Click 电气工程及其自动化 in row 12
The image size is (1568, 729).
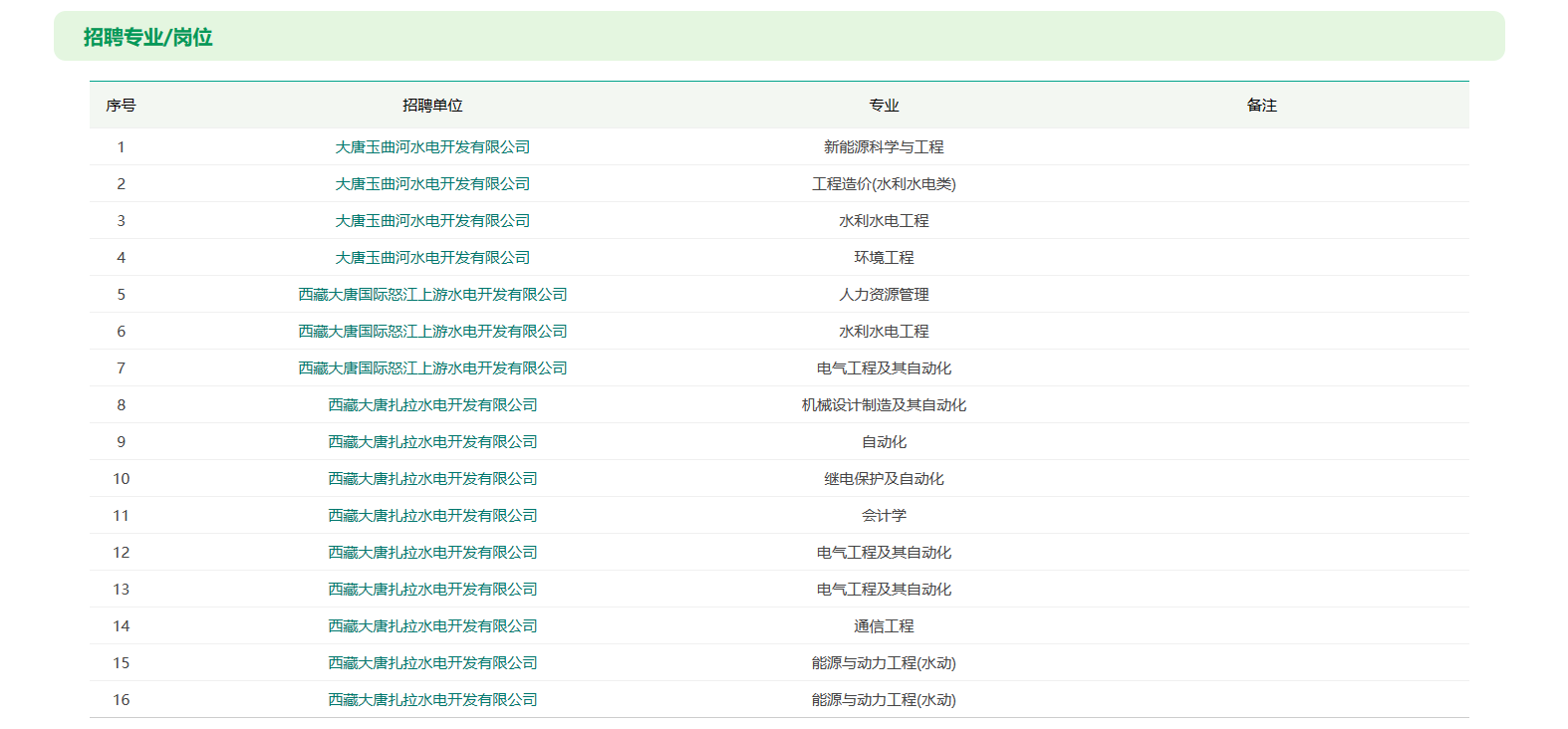pos(884,553)
